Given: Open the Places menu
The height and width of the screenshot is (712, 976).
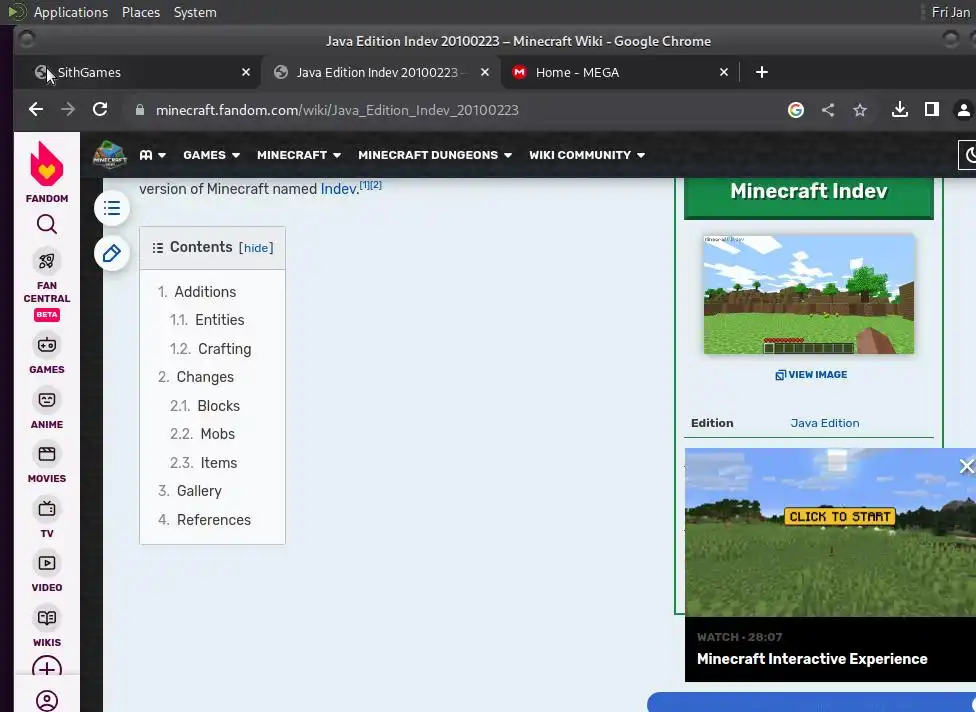Looking at the screenshot, I should coord(141,12).
